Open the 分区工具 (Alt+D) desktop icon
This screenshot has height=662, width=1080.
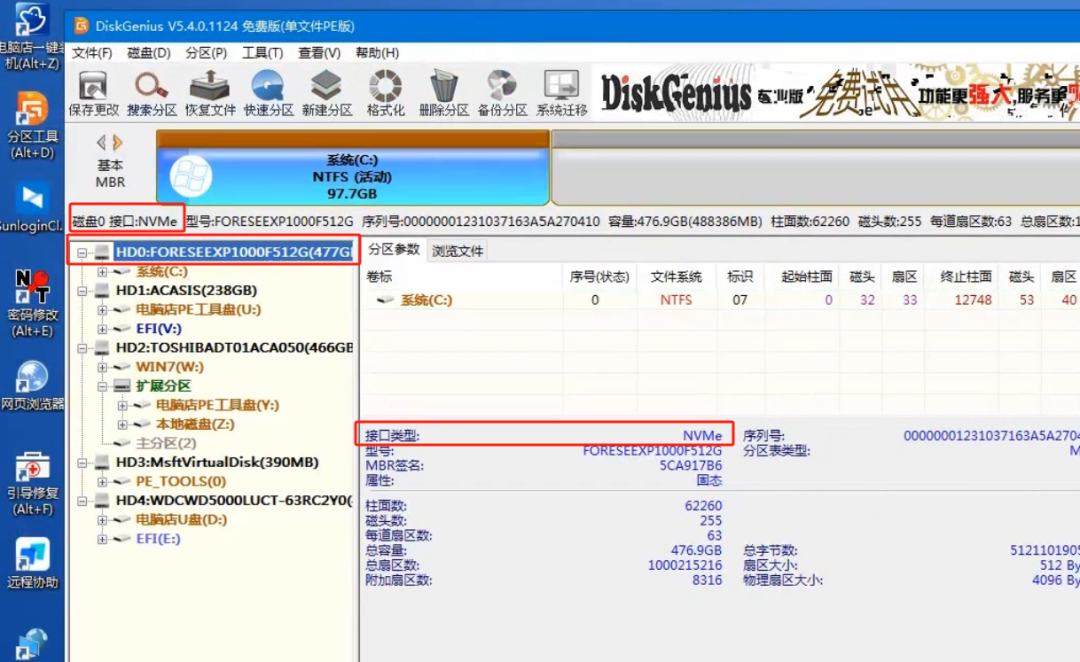click(32, 125)
